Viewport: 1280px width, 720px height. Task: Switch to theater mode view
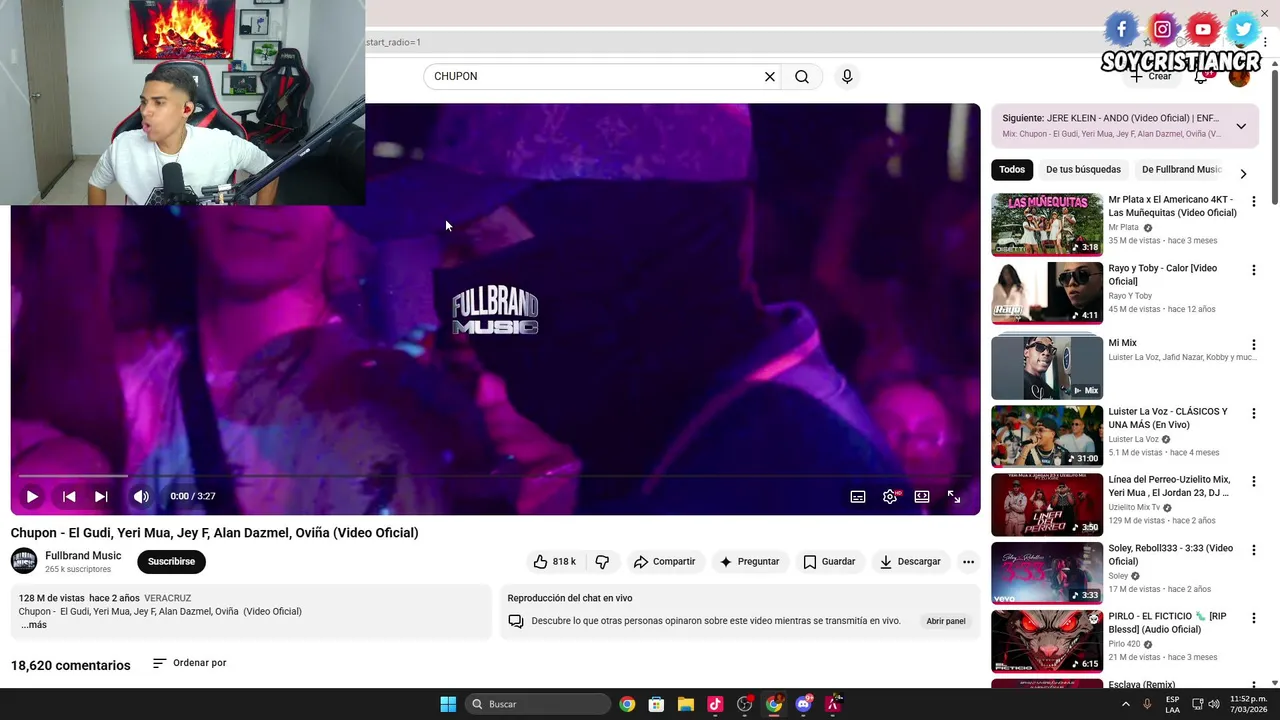pyautogui.click(x=922, y=496)
